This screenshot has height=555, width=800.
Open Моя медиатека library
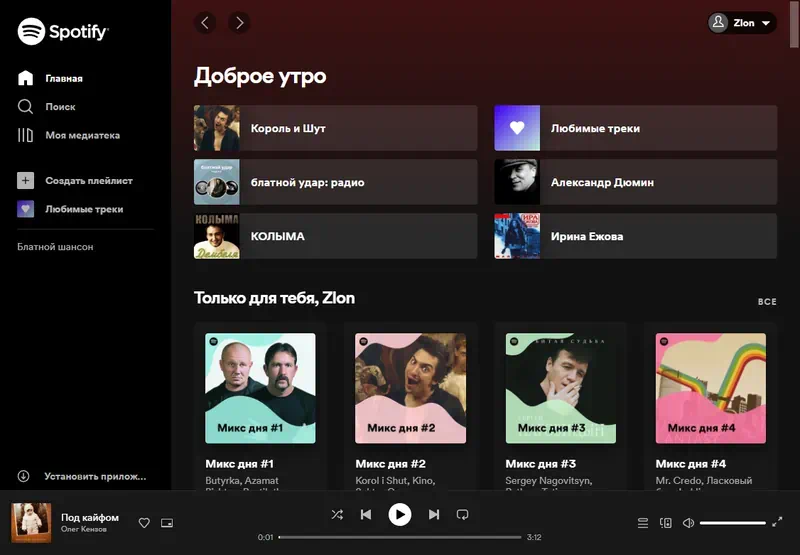[68, 135]
